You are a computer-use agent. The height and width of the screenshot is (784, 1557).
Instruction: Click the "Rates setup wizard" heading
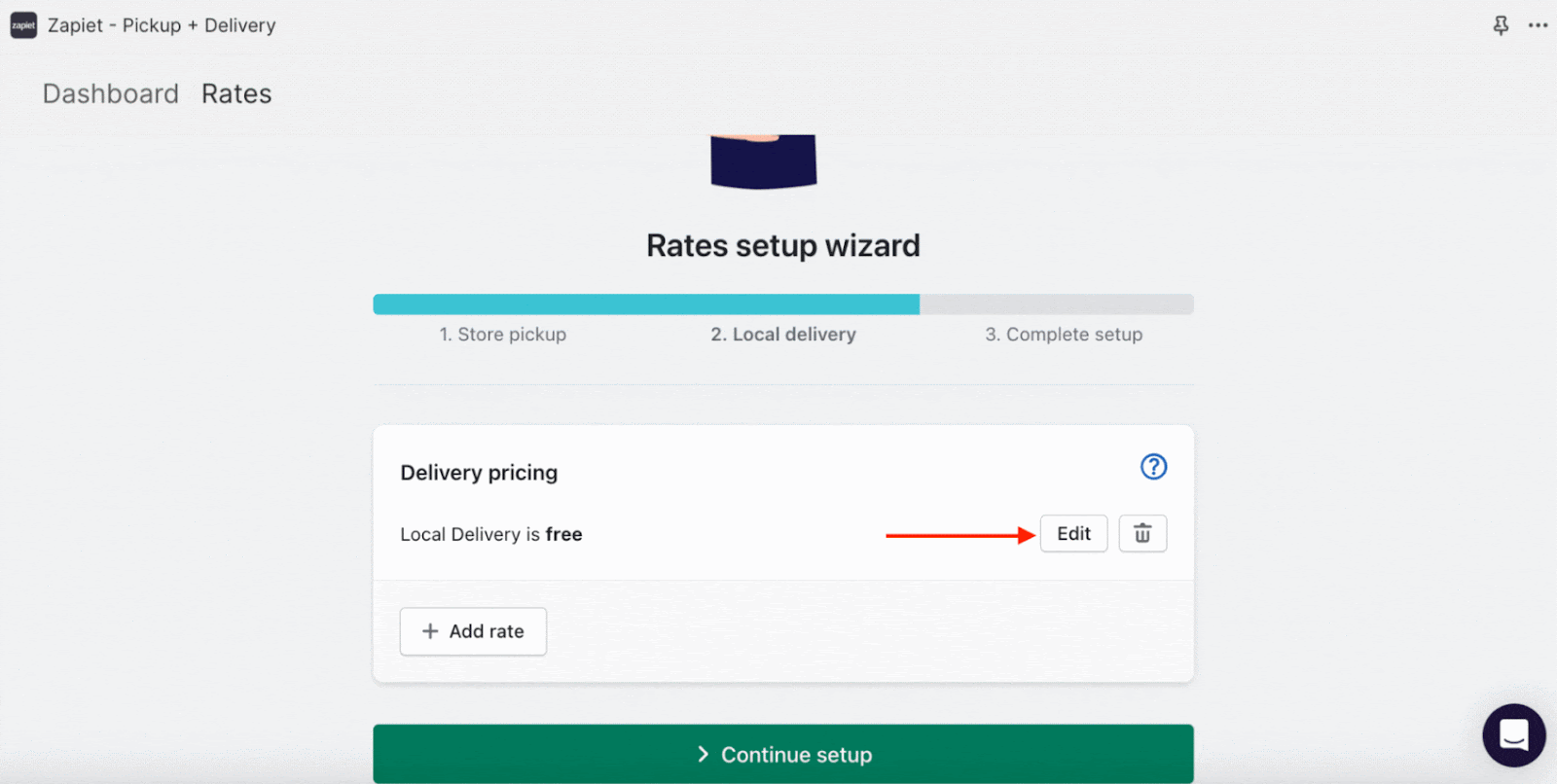click(783, 246)
